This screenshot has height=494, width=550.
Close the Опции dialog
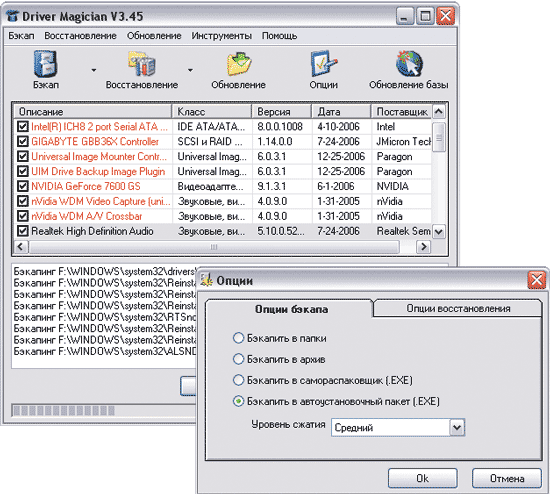pos(537,280)
